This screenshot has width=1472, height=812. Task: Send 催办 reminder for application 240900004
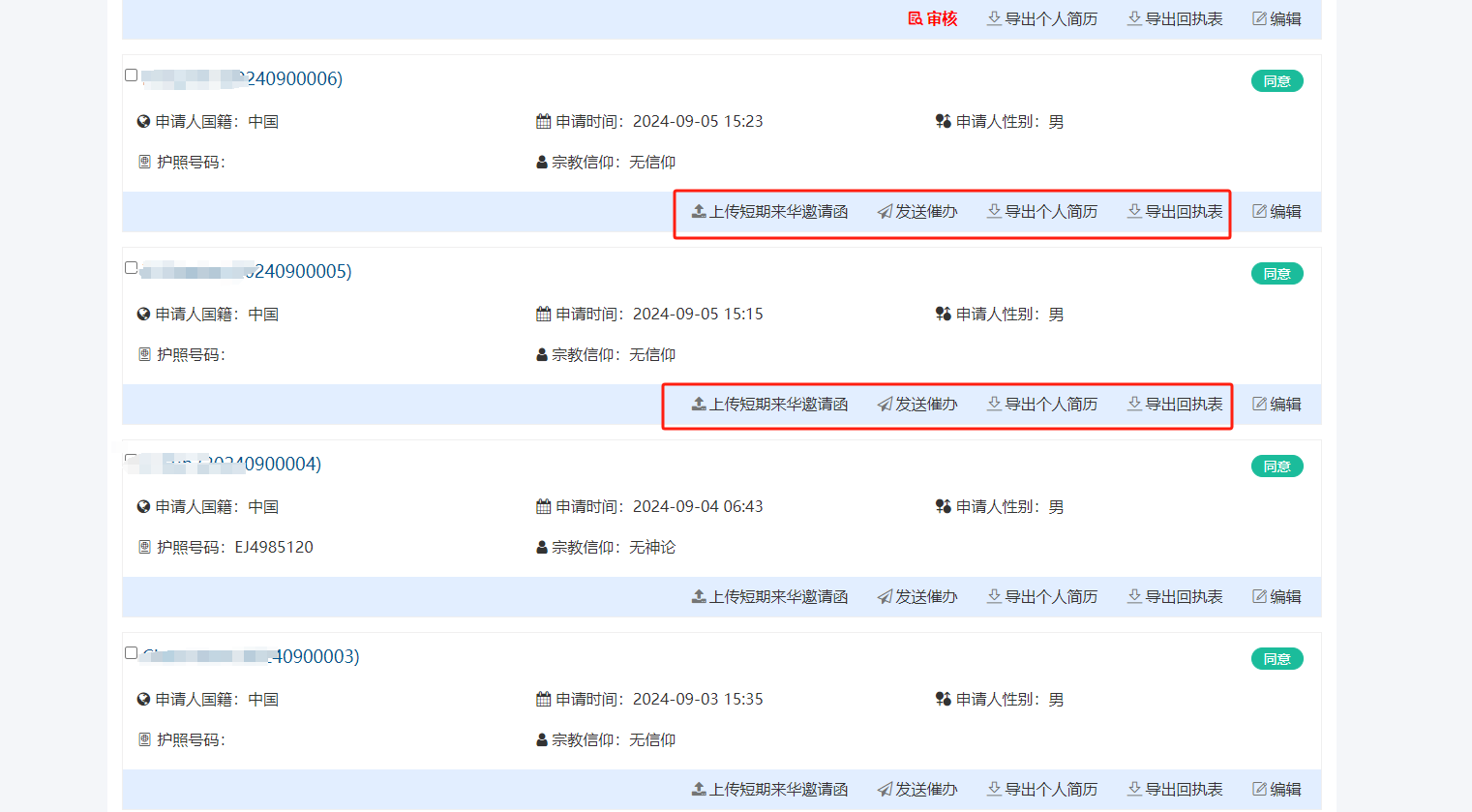click(x=916, y=596)
